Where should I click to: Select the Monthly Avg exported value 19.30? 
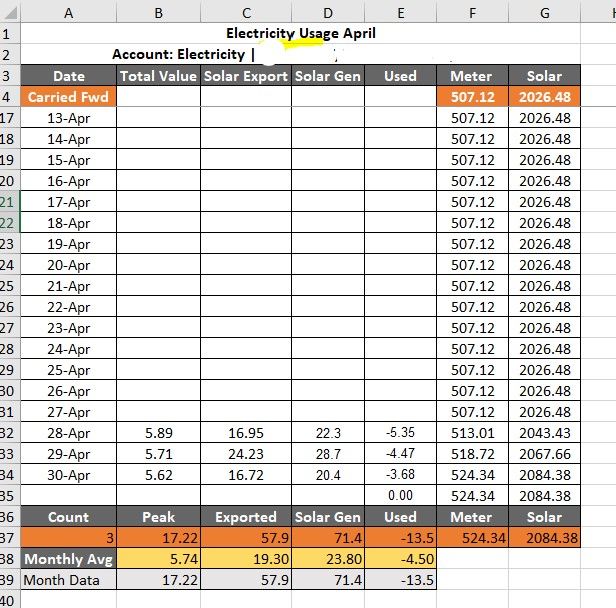[x=245, y=559]
